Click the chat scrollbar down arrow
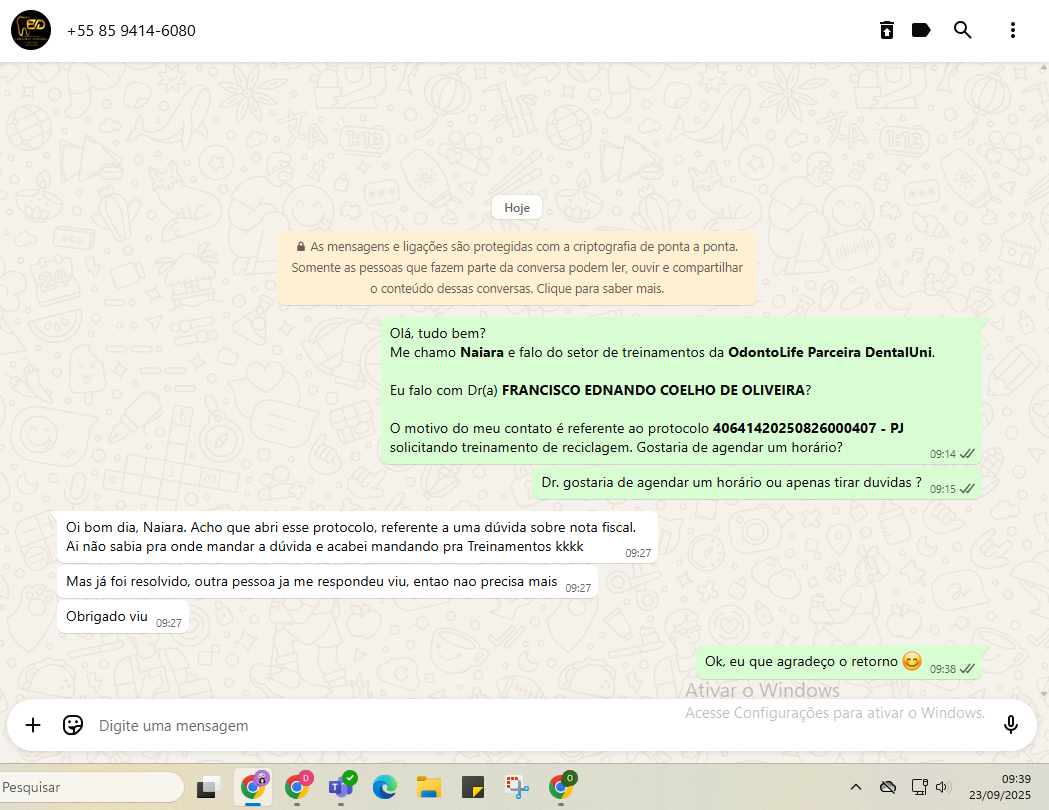 (x=1044, y=694)
